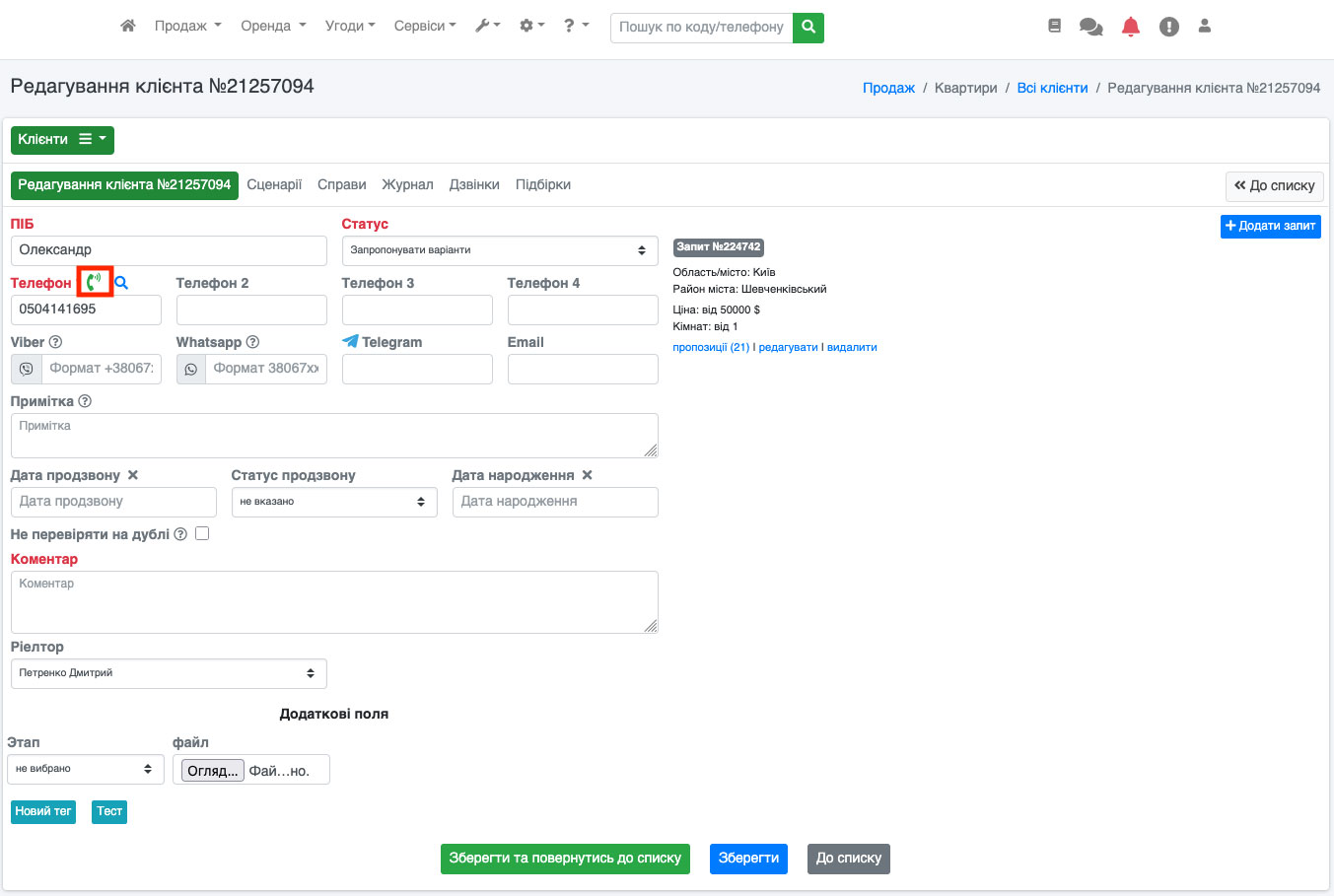
Task: Open the exclamation alert icon
Action: 1168,28
